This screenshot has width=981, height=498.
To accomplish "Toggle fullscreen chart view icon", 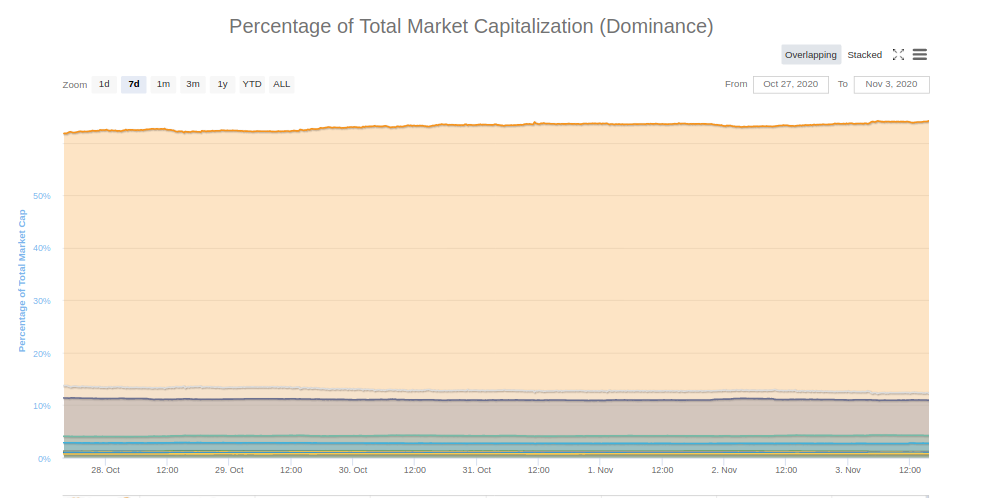I will click(x=898, y=55).
